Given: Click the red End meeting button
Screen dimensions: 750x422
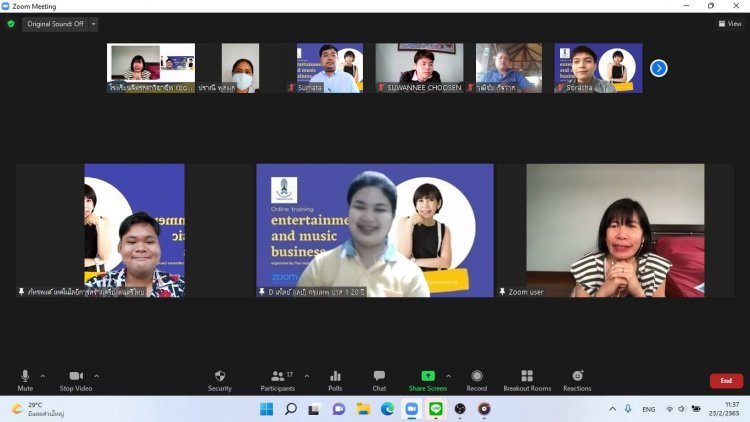Looking at the screenshot, I should coord(726,381).
